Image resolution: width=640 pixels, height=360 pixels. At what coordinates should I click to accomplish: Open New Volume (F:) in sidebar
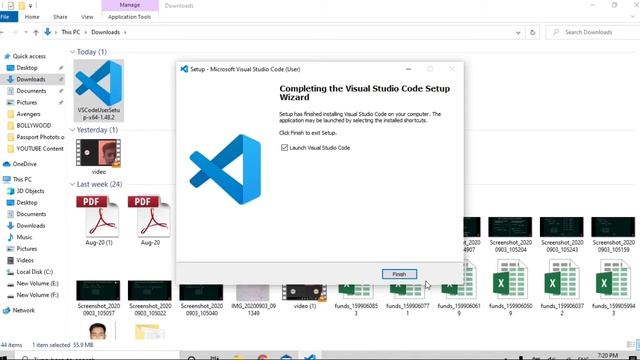[37, 295]
